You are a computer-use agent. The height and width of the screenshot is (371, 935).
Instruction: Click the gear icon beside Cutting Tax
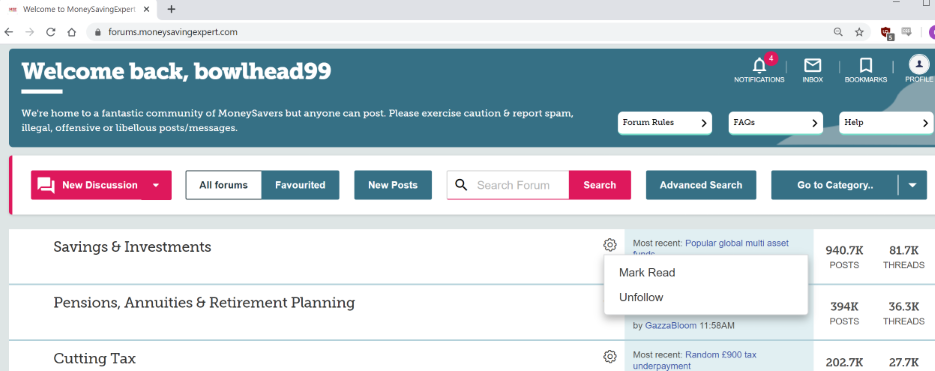coord(609,357)
